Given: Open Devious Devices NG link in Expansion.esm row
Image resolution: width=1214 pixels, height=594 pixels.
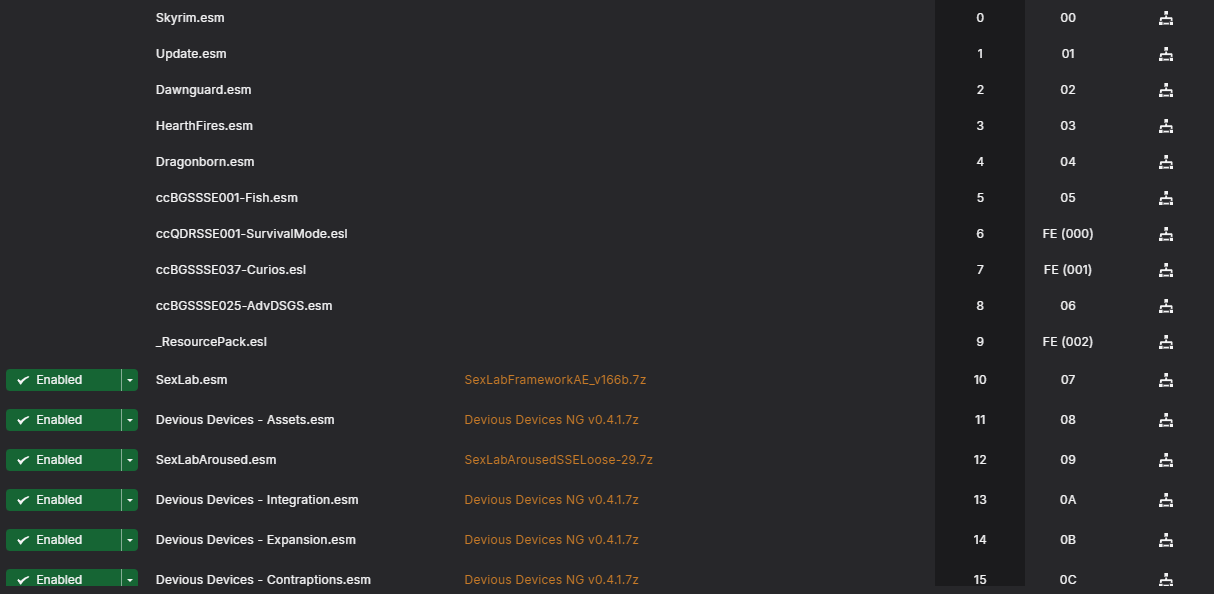Looking at the screenshot, I should coord(551,540).
